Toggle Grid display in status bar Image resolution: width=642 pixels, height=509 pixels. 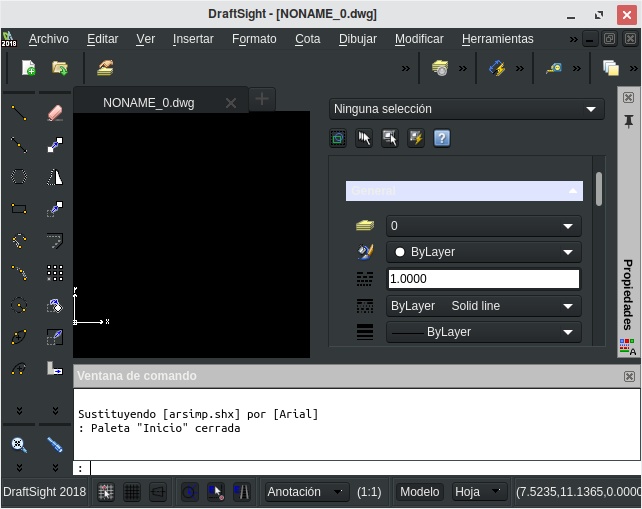click(132, 492)
